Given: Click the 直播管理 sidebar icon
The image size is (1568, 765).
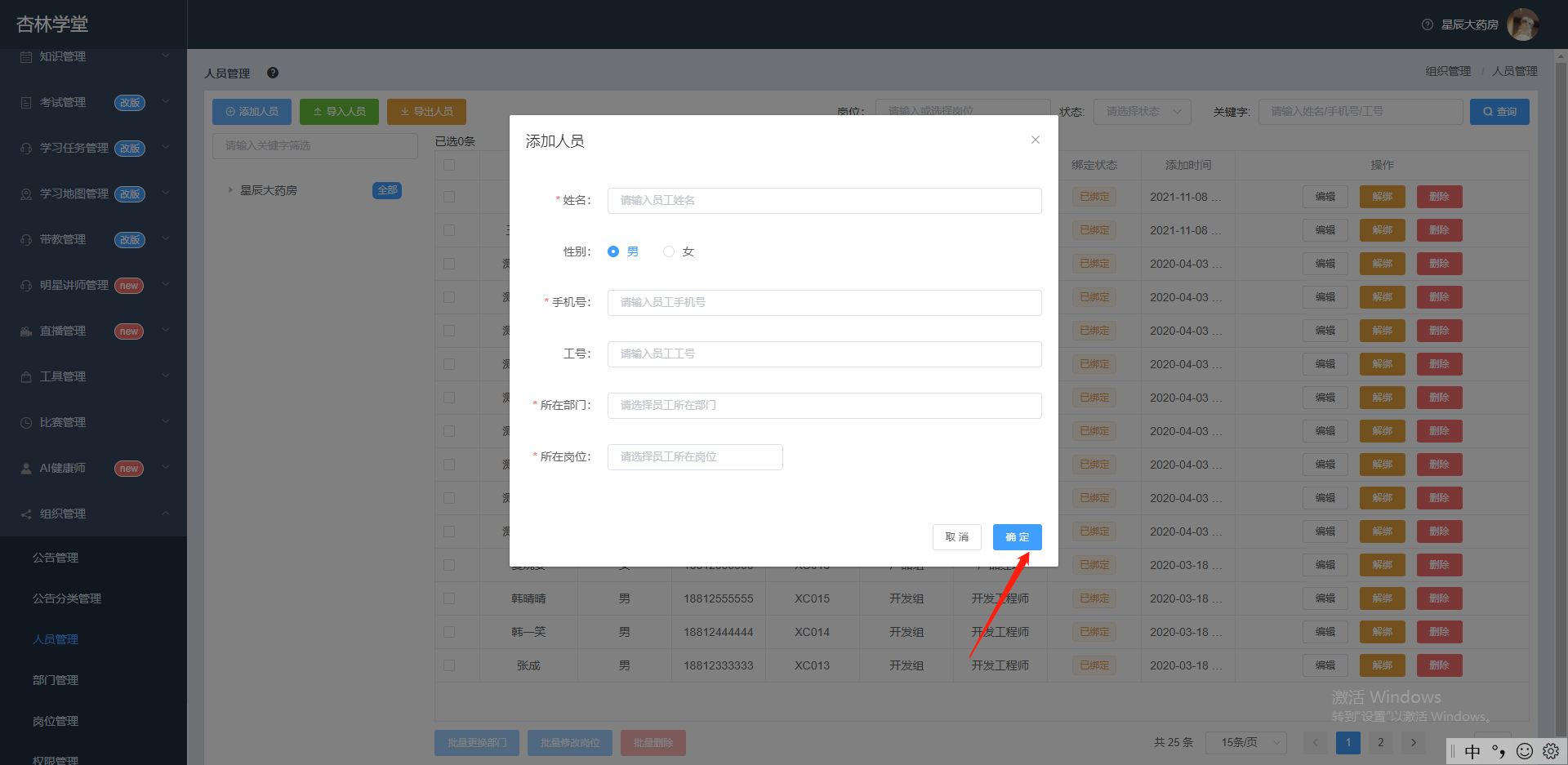Looking at the screenshot, I should pos(26,331).
